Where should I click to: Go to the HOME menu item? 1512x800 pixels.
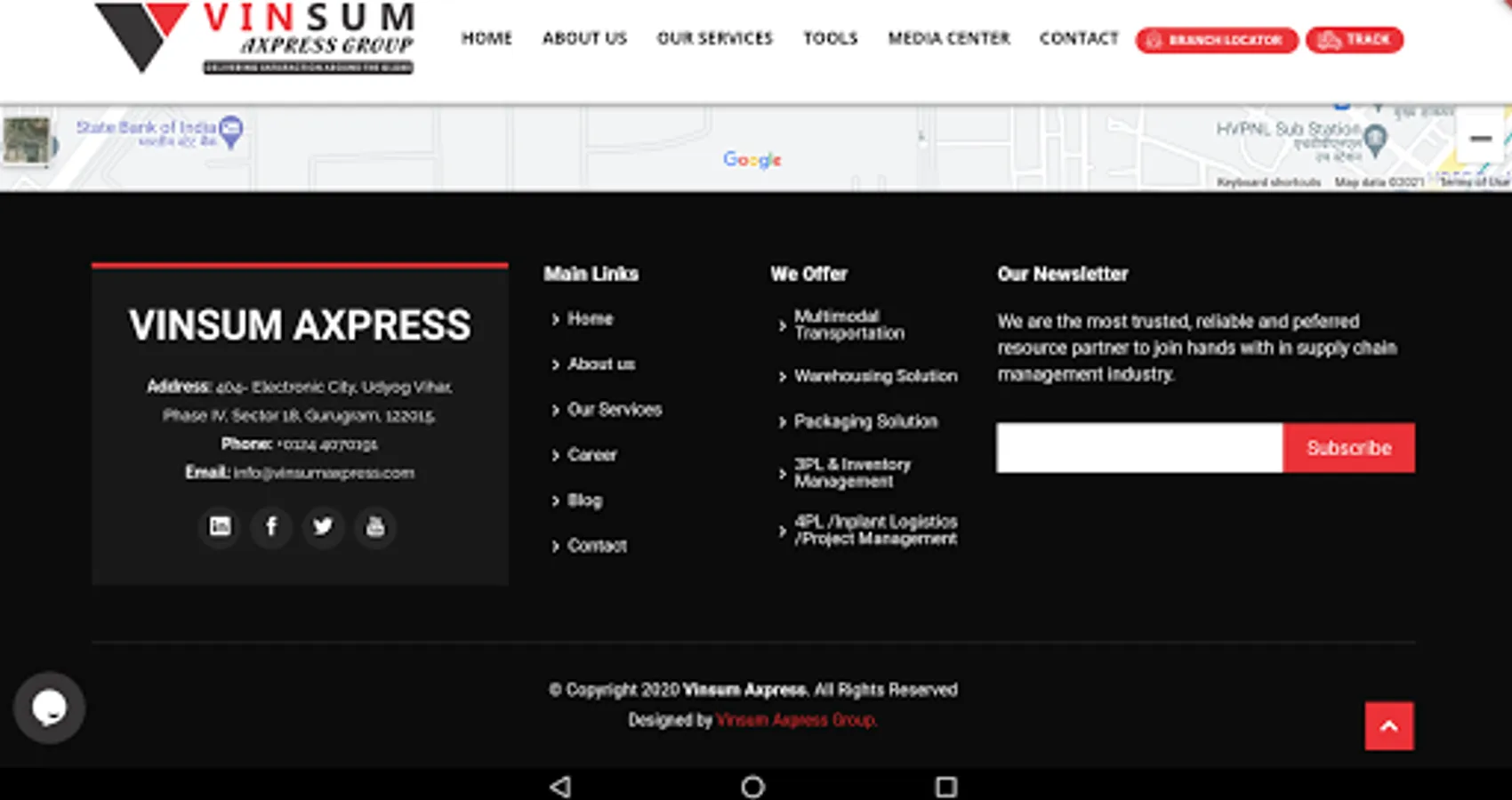(x=487, y=38)
